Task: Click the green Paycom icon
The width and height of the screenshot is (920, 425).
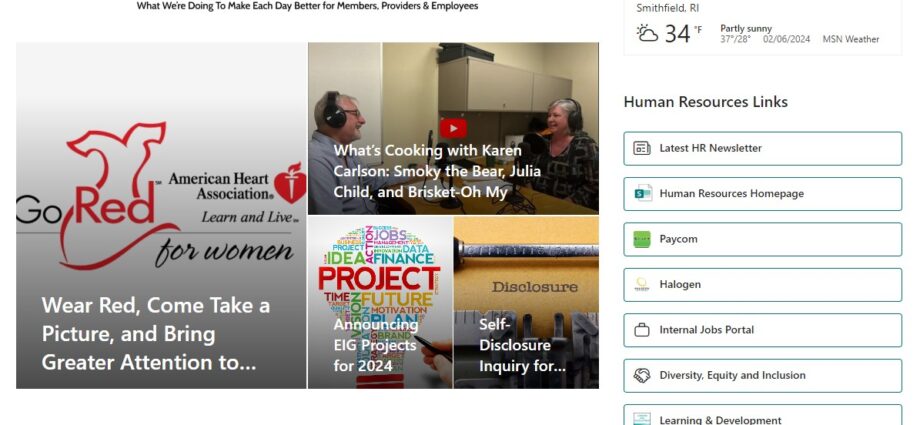Action: tap(642, 239)
